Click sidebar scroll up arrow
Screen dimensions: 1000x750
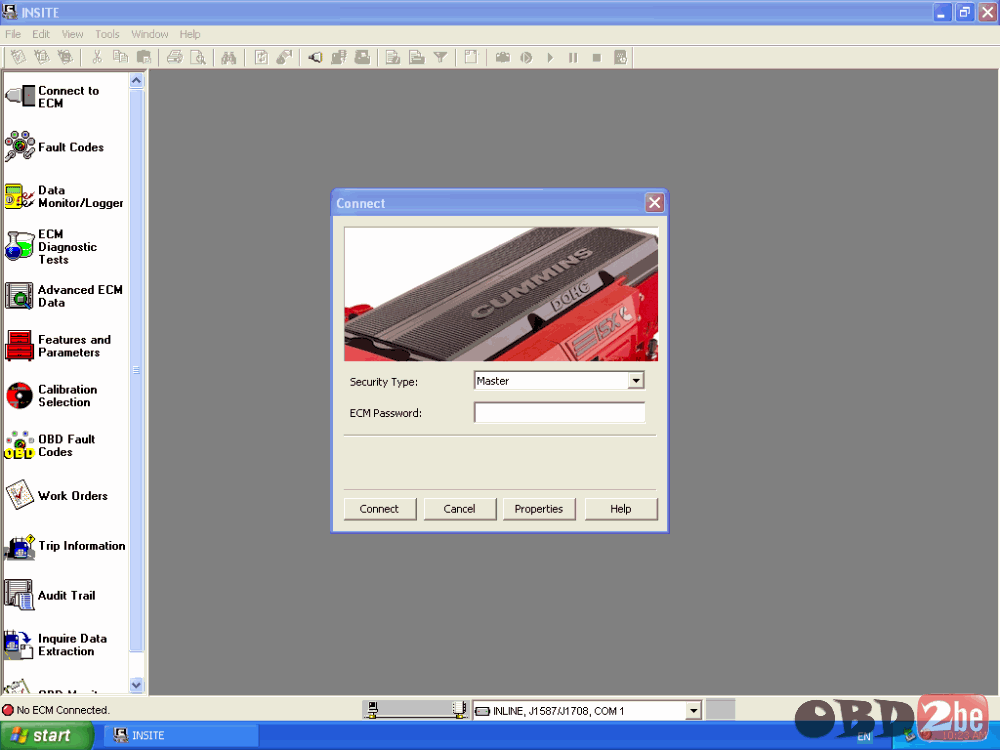[136, 81]
